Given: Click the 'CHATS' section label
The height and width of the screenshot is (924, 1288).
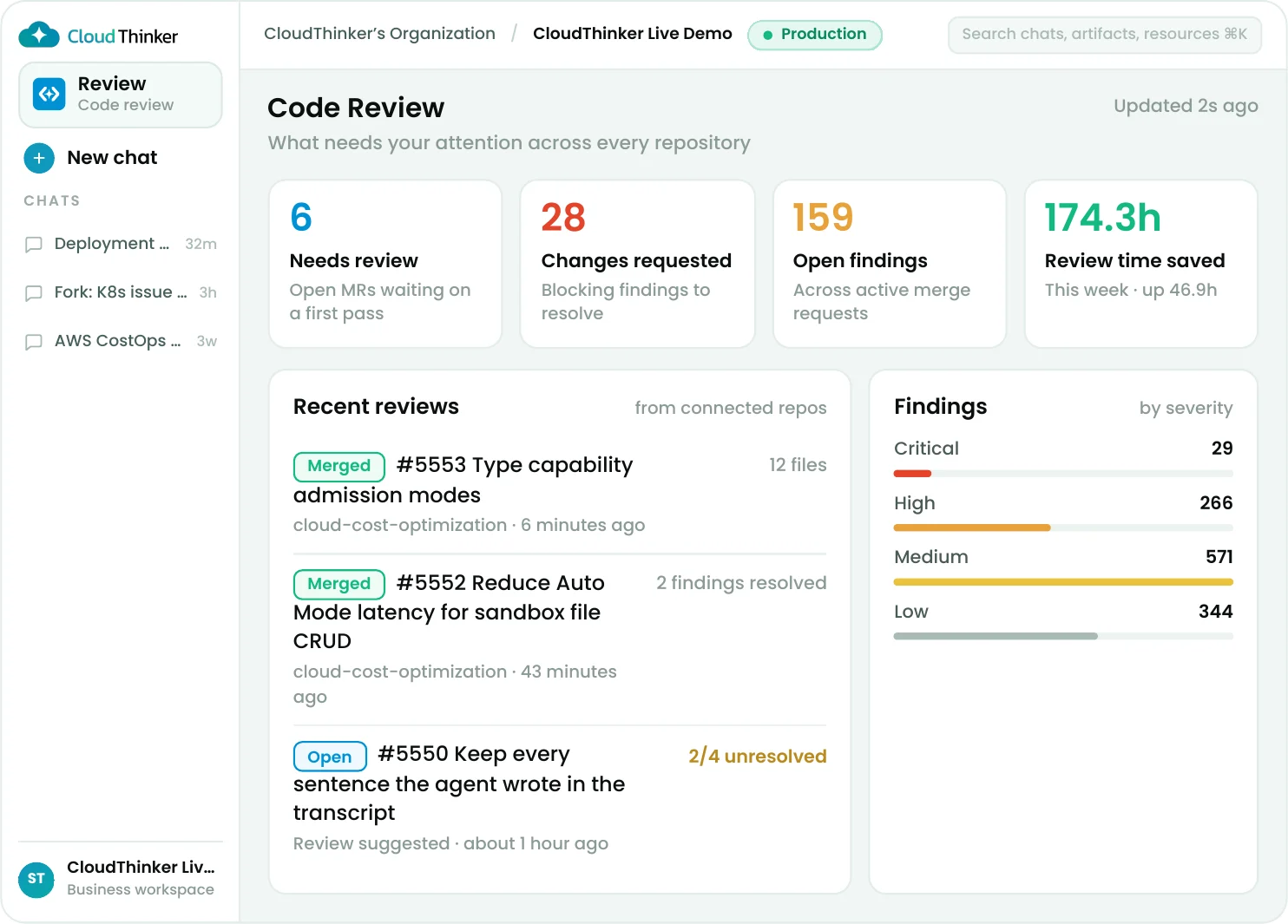Looking at the screenshot, I should point(52,200).
